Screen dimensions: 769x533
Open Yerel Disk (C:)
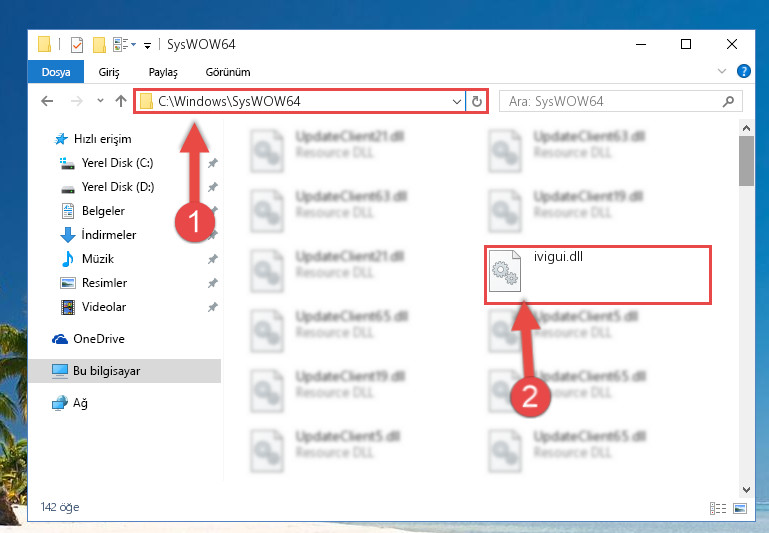click(x=117, y=163)
